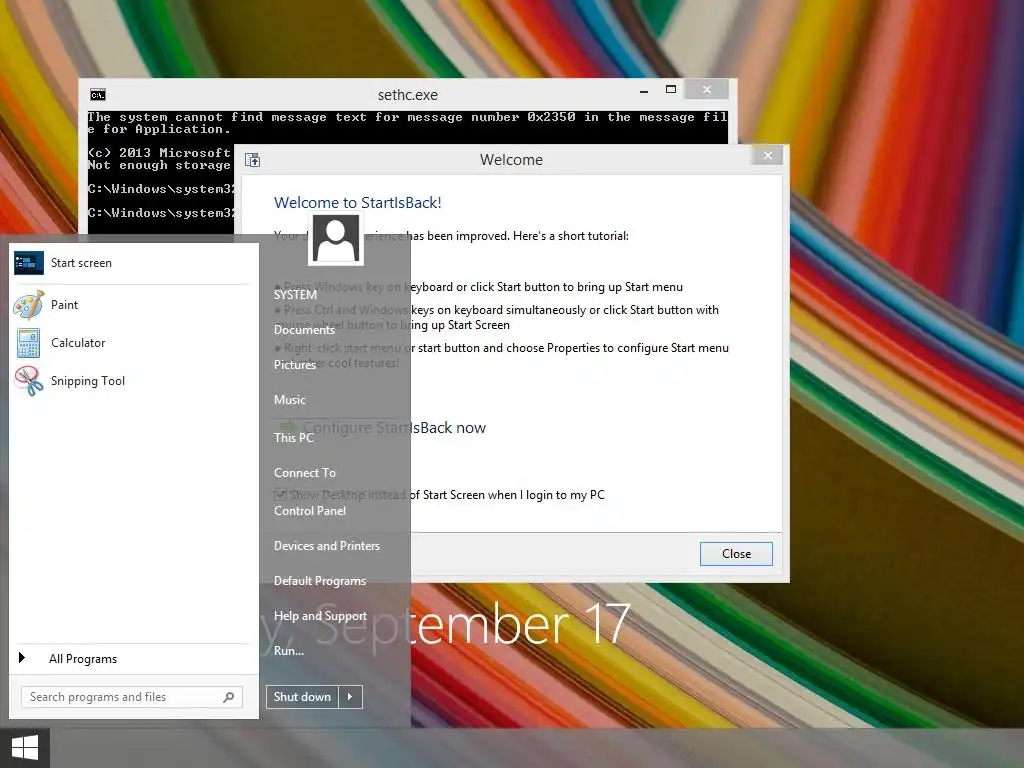1024x768 pixels.
Task: Open Help and Support
Action: pos(320,616)
